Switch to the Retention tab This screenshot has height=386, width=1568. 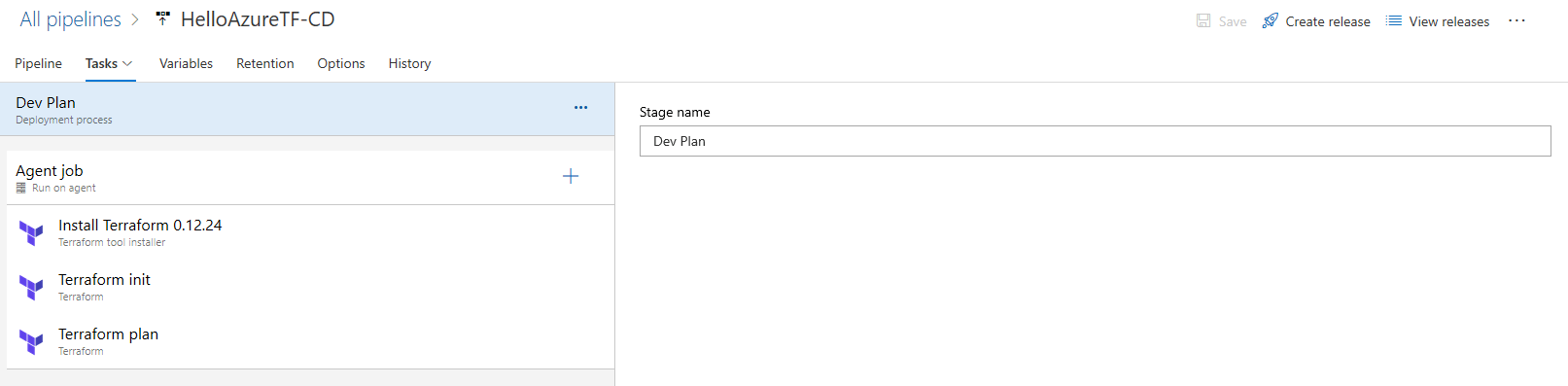(x=264, y=63)
